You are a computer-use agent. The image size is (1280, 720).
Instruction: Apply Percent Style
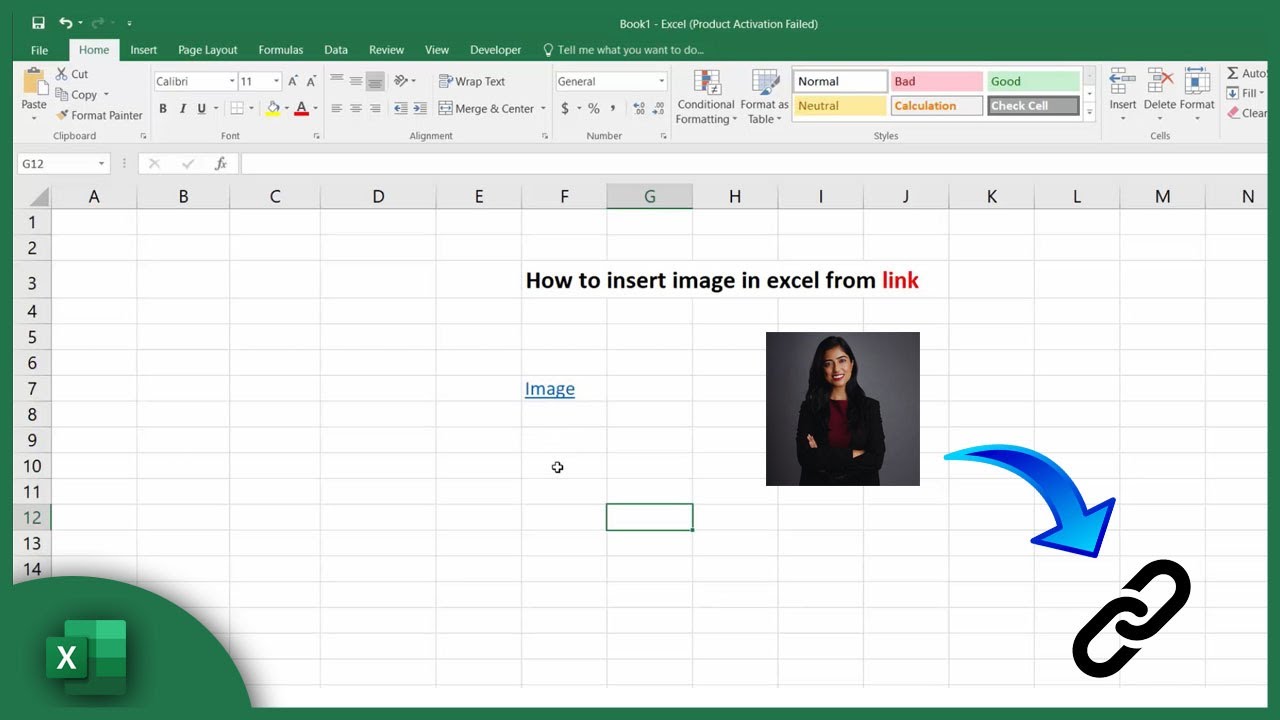(594, 108)
